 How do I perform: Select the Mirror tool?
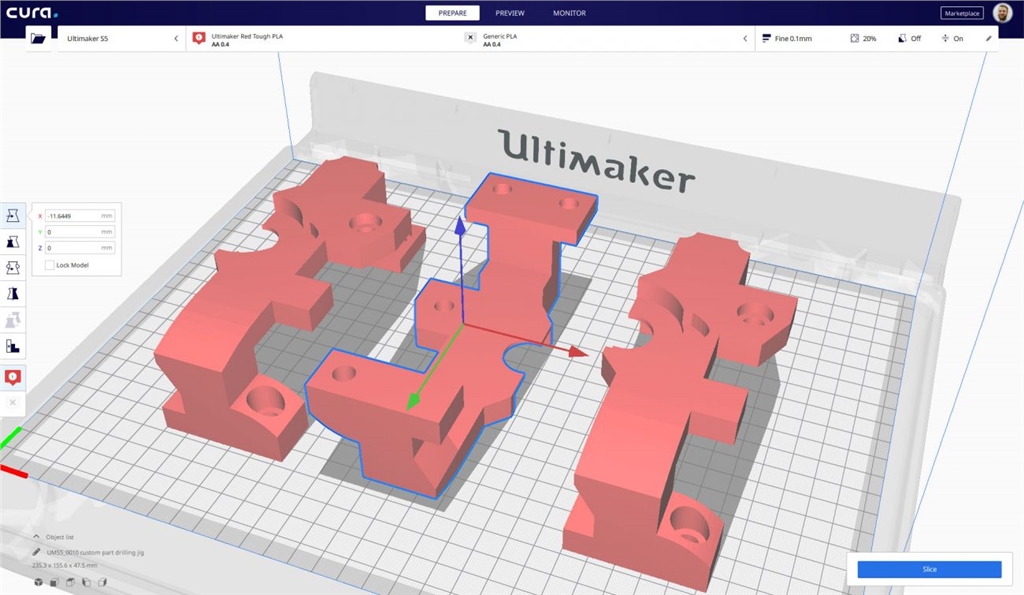[x=14, y=293]
